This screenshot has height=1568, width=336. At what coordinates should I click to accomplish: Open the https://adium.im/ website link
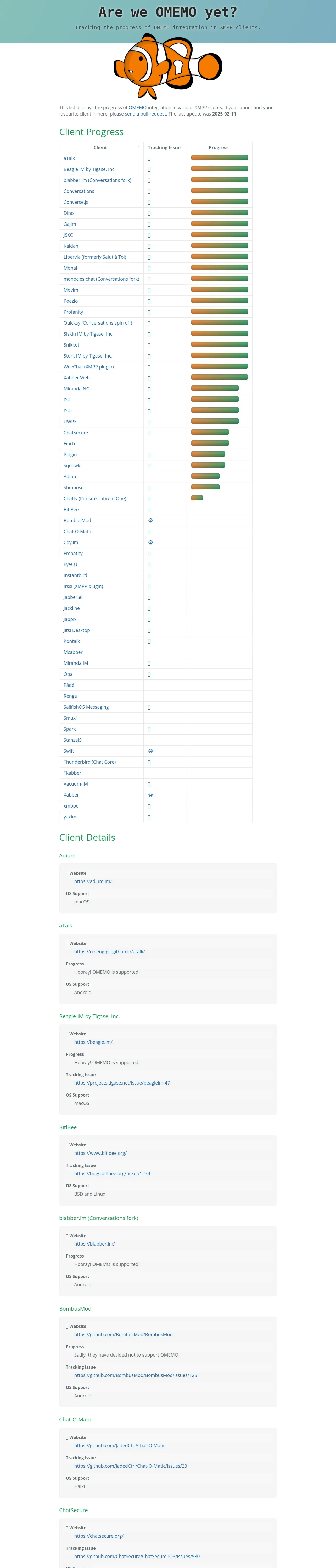click(x=93, y=881)
